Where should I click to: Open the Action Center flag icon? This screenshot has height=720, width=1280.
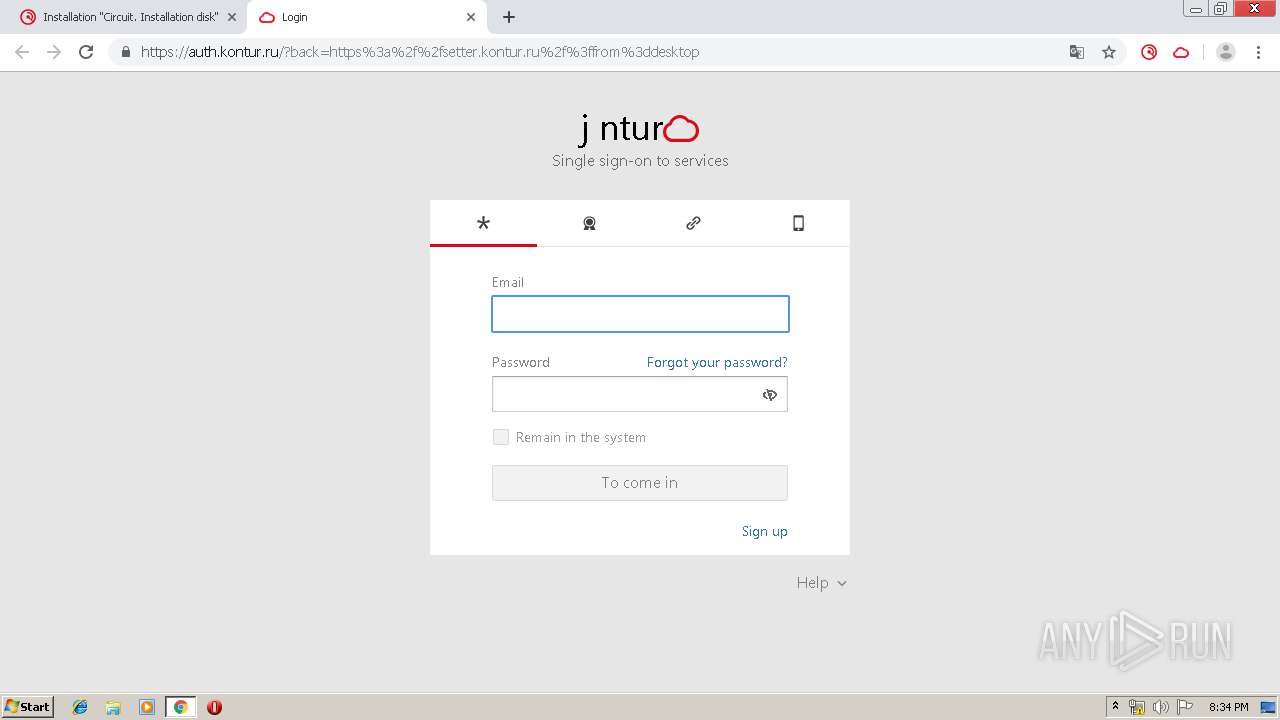[1184, 707]
